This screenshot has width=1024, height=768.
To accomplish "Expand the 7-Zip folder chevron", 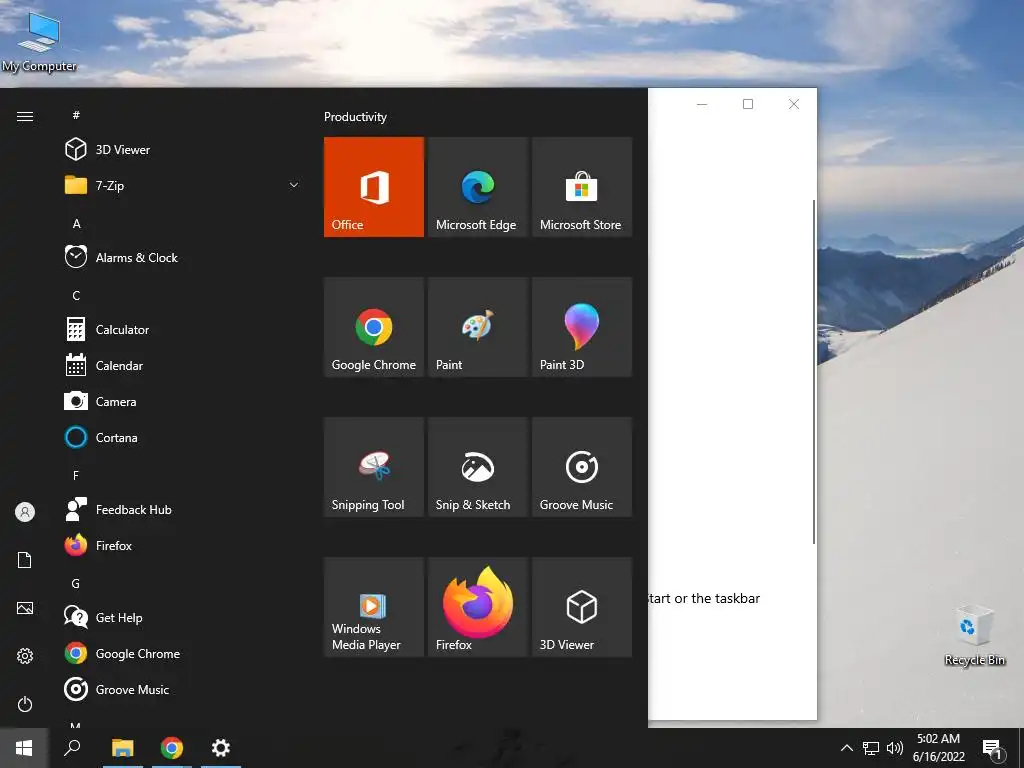I will (294, 185).
